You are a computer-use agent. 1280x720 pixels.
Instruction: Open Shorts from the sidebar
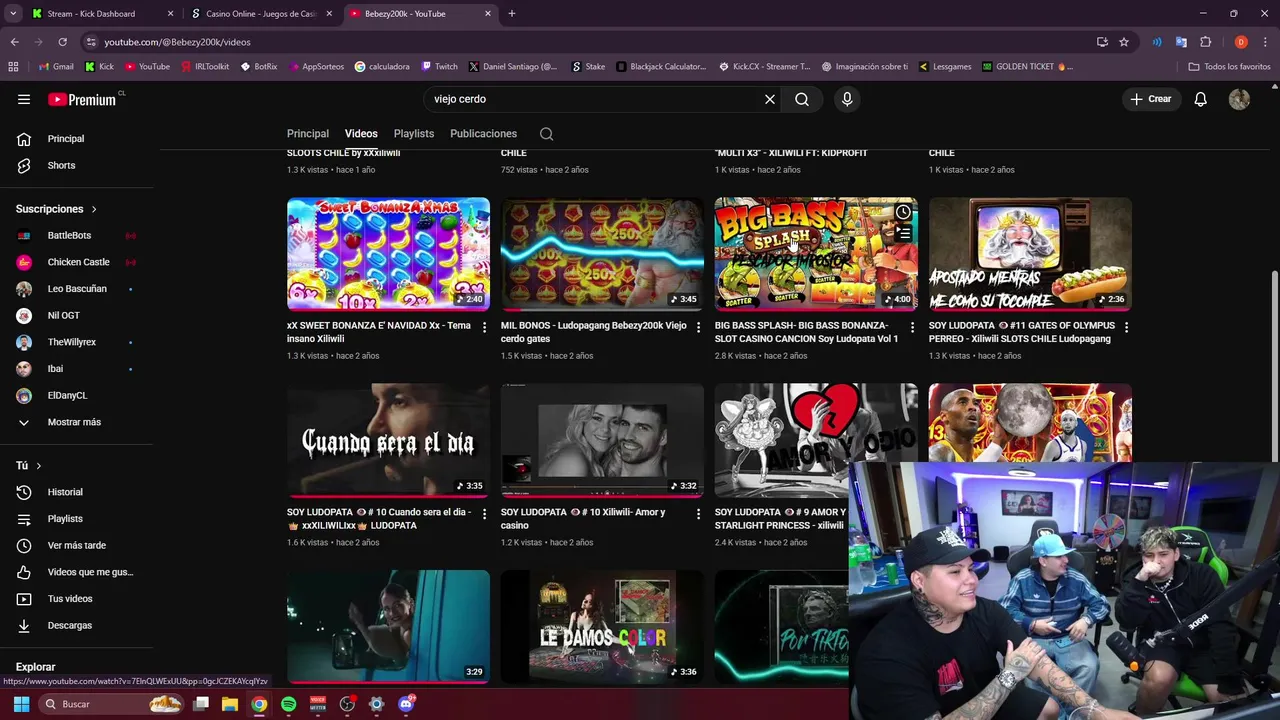coord(61,165)
